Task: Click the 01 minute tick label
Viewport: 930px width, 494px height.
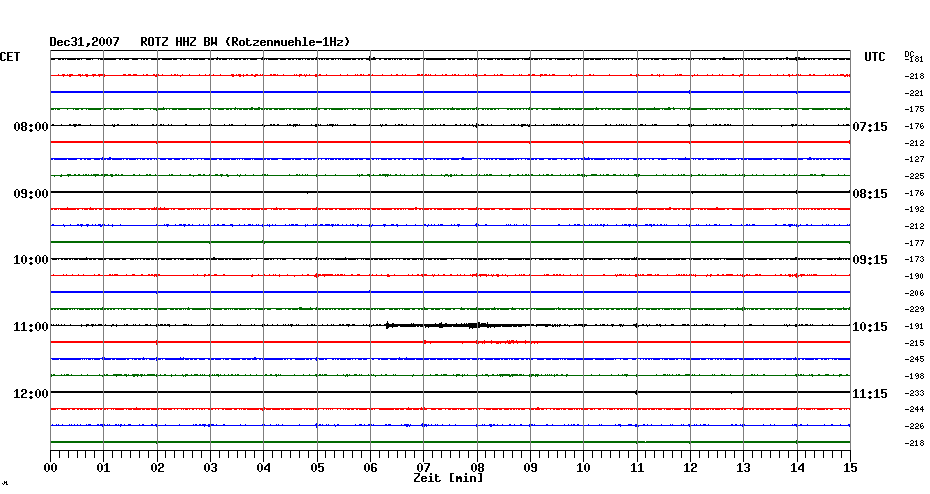Action: coord(103,468)
